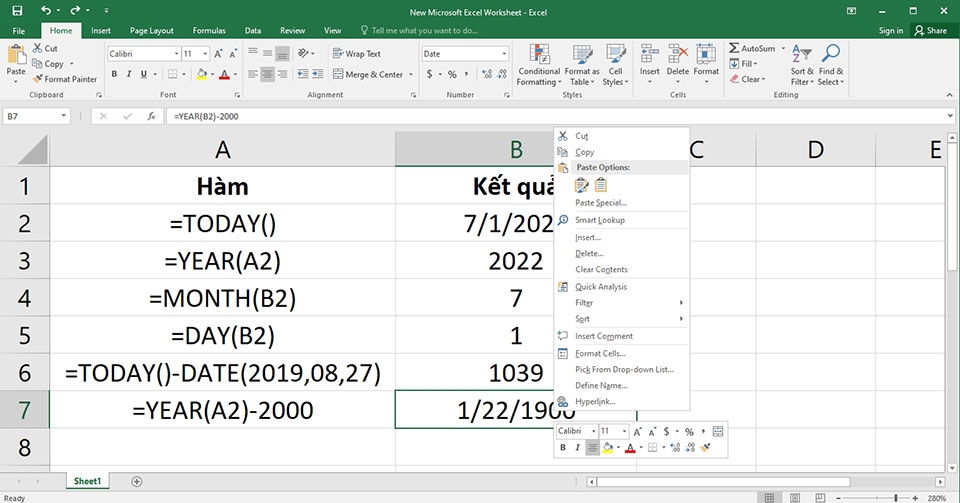This screenshot has height=503, width=960.
Task: Click the zoom slider handle
Action: 895,498
